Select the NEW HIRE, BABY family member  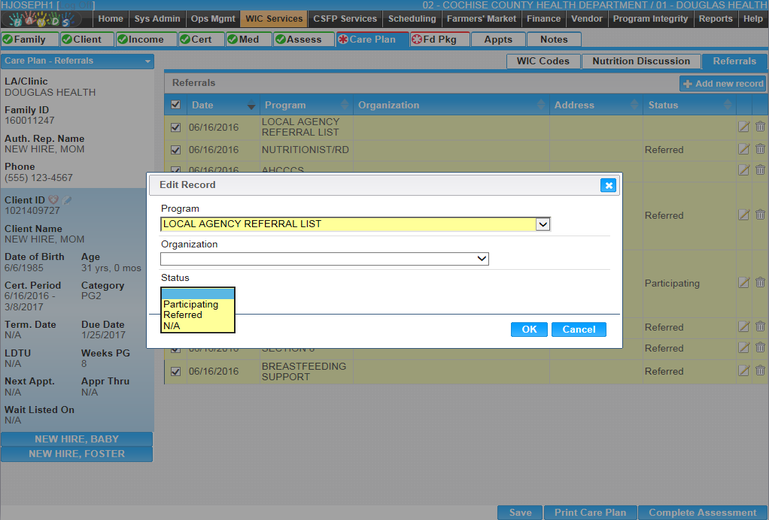(x=77, y=439)
